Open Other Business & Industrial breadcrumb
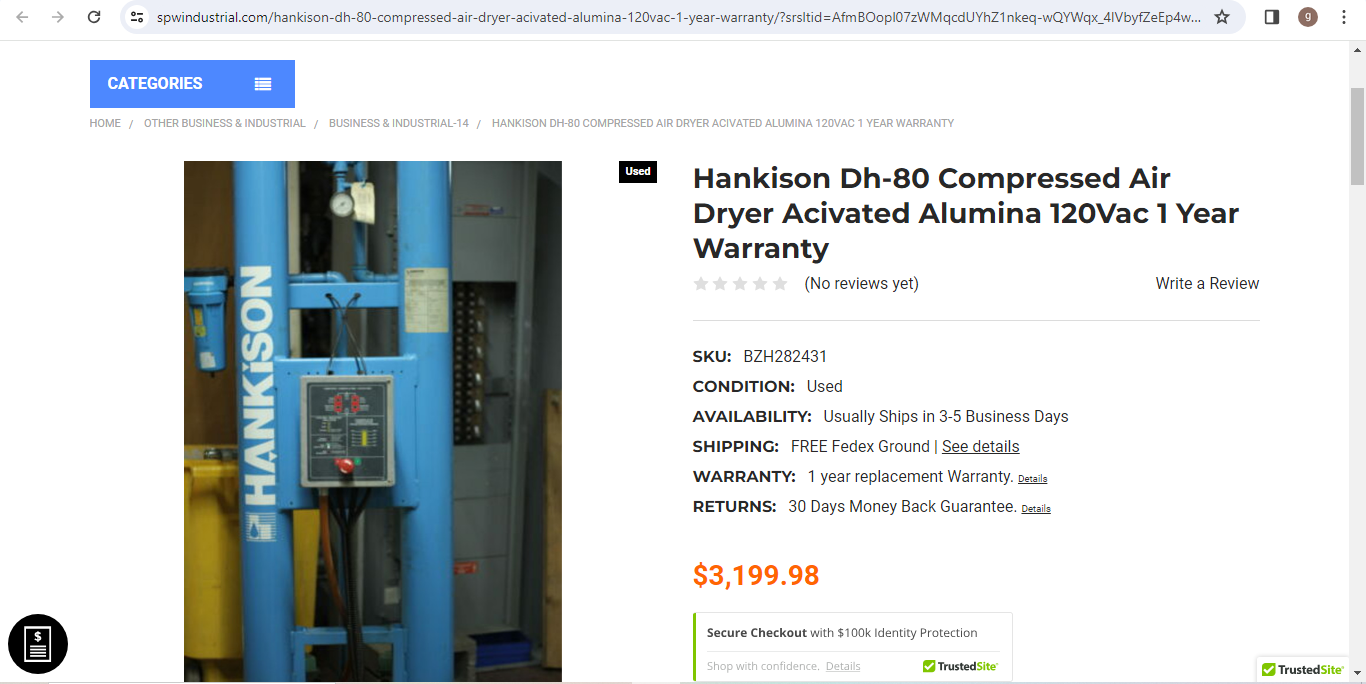The height and width of the screenshot is (684, 1366). pyautogui.click(x=225, y=123)
